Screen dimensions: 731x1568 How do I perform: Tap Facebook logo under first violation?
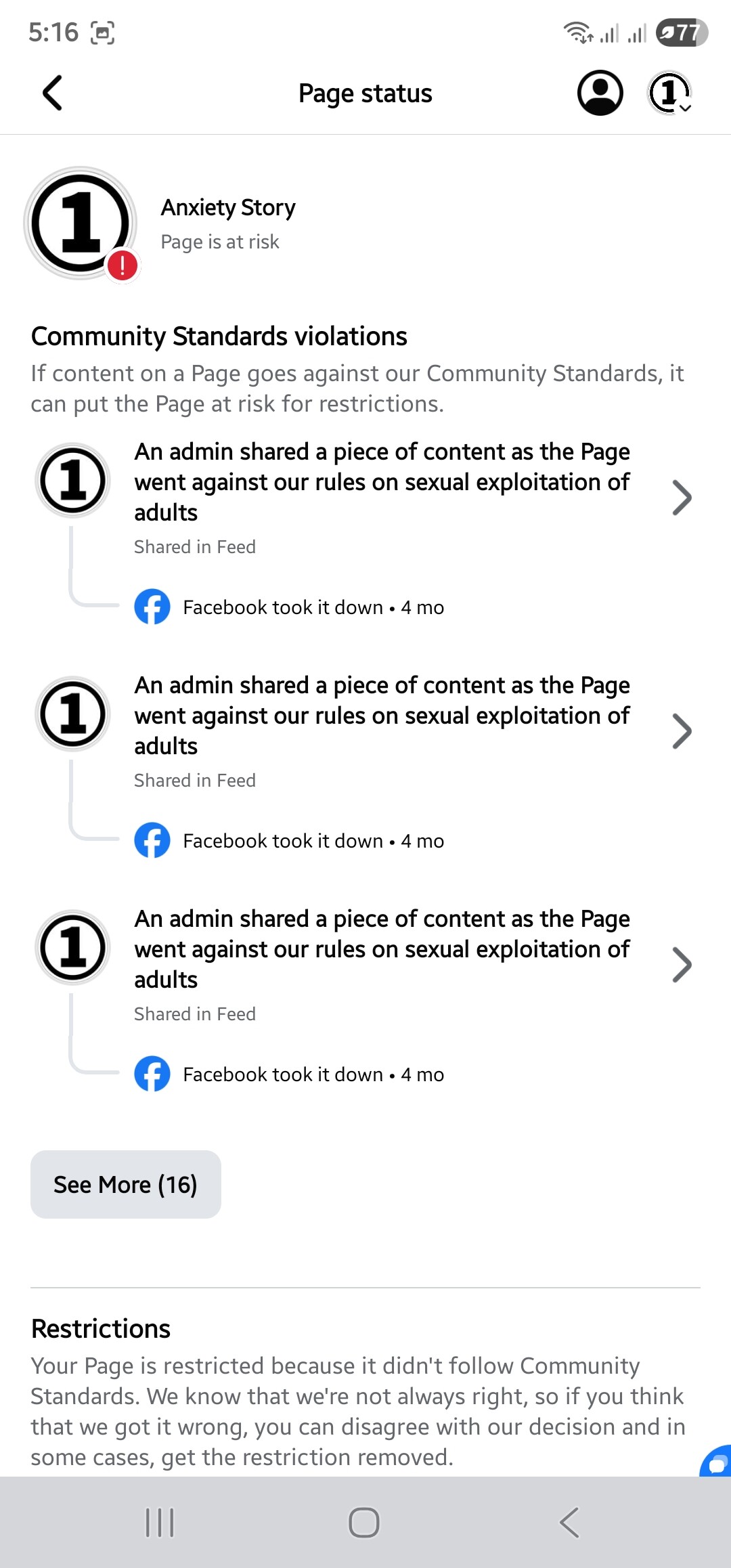tap(152, 607)
